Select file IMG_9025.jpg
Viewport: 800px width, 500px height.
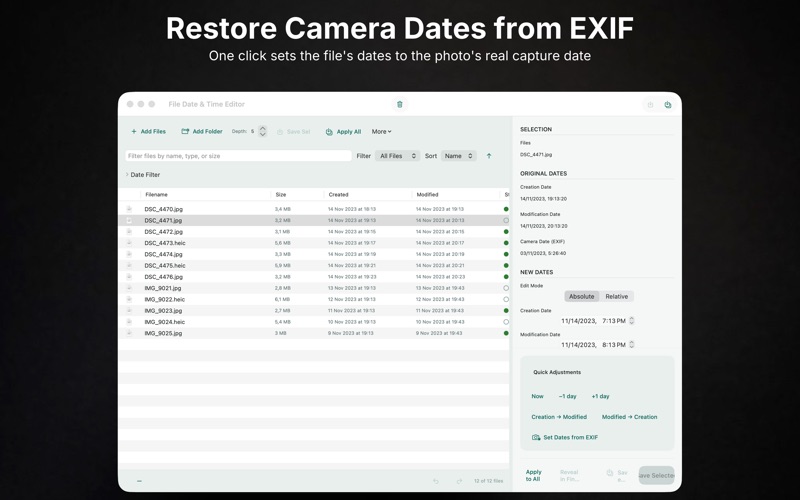coord(163,333)
